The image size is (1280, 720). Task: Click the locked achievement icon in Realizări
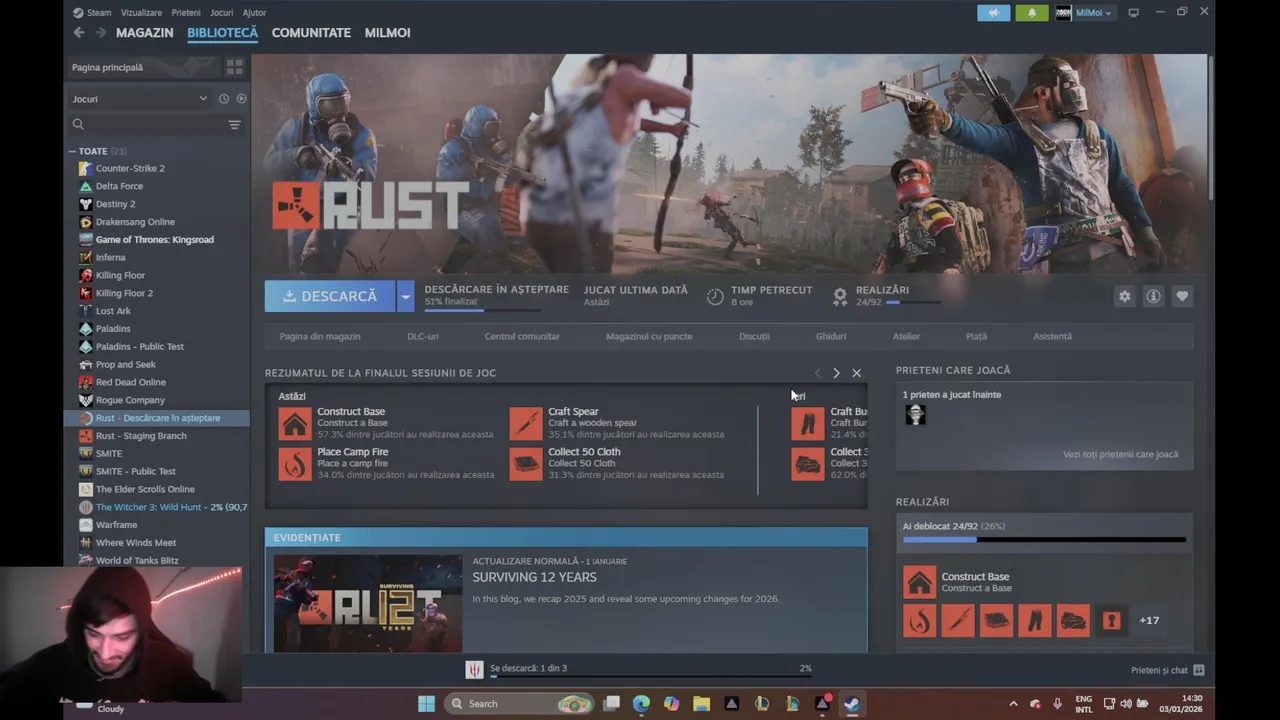(1111, 620)
